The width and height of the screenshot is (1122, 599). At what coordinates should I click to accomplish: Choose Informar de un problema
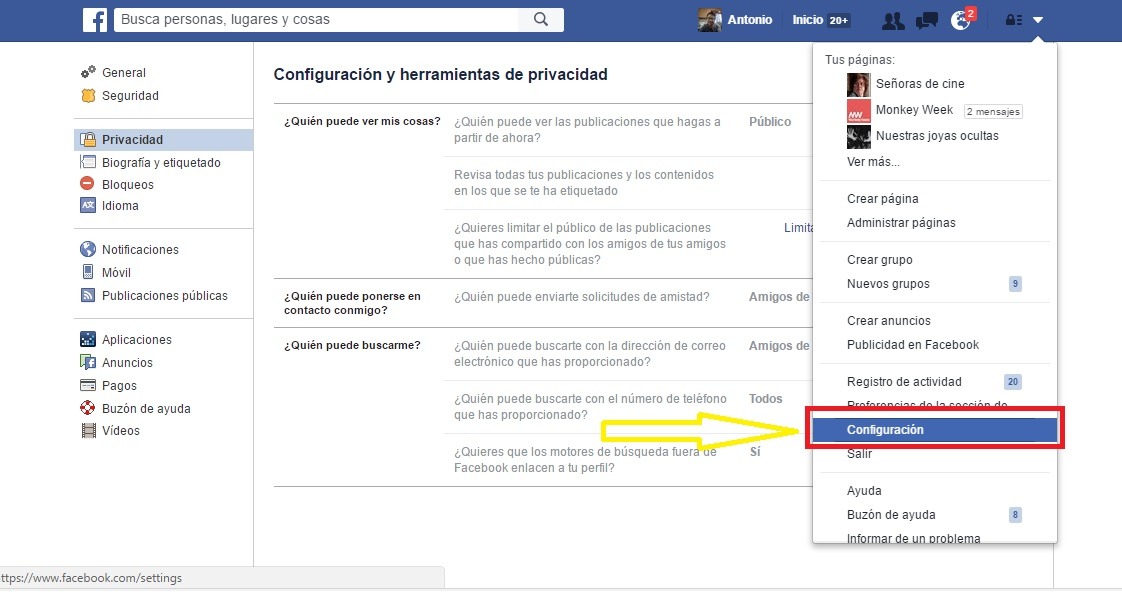click(914, 538)
